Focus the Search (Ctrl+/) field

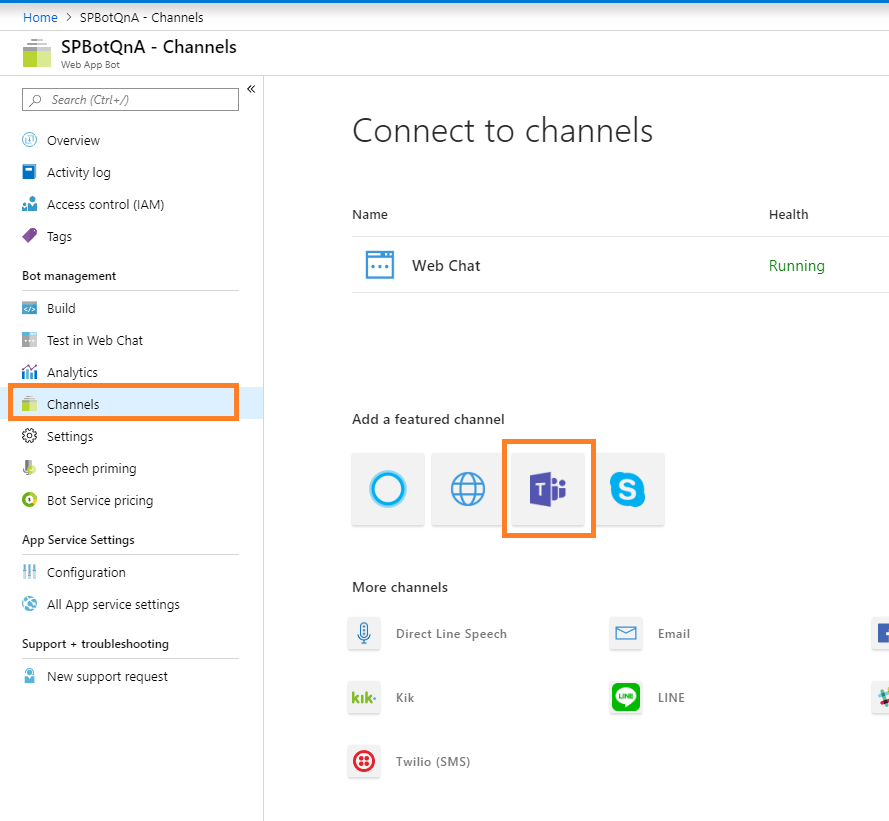tap(130, 100)
